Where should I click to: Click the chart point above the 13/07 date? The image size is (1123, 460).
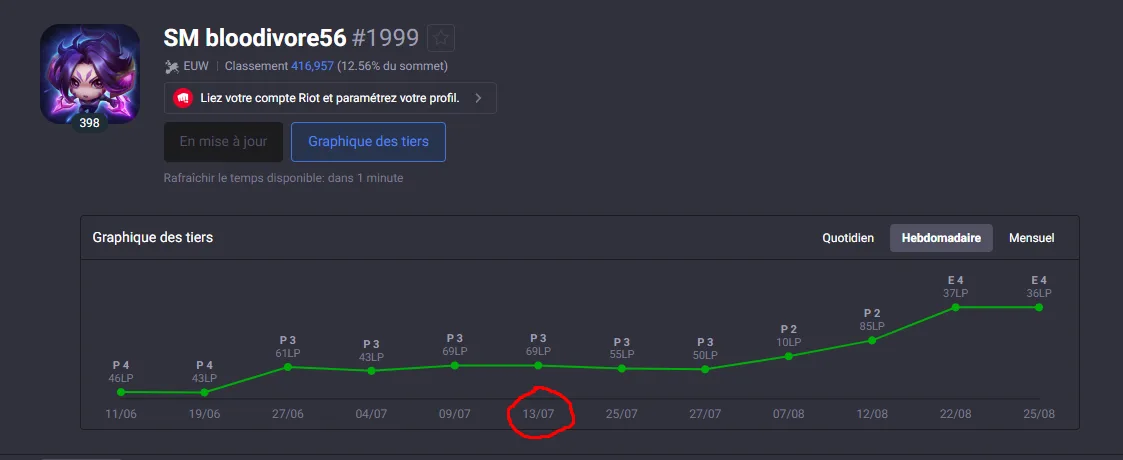538,365
